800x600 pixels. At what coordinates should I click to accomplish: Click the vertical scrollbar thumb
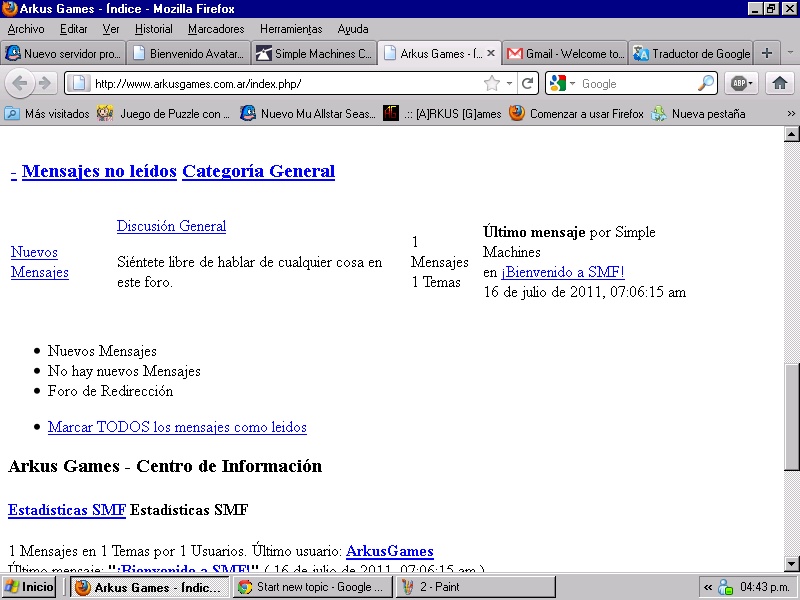coord(792,416)
